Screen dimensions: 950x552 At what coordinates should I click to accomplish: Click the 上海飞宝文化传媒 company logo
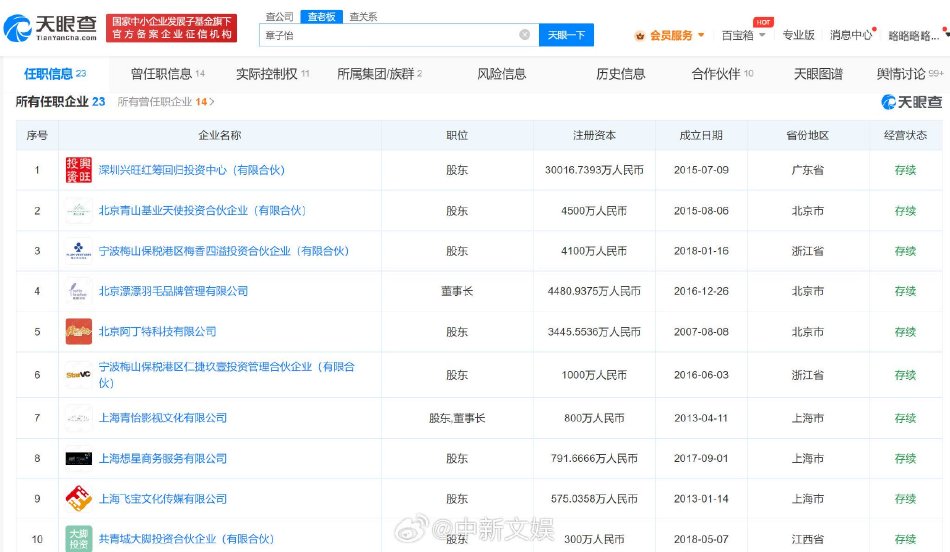pyautogui.click(x=78, y=498)
